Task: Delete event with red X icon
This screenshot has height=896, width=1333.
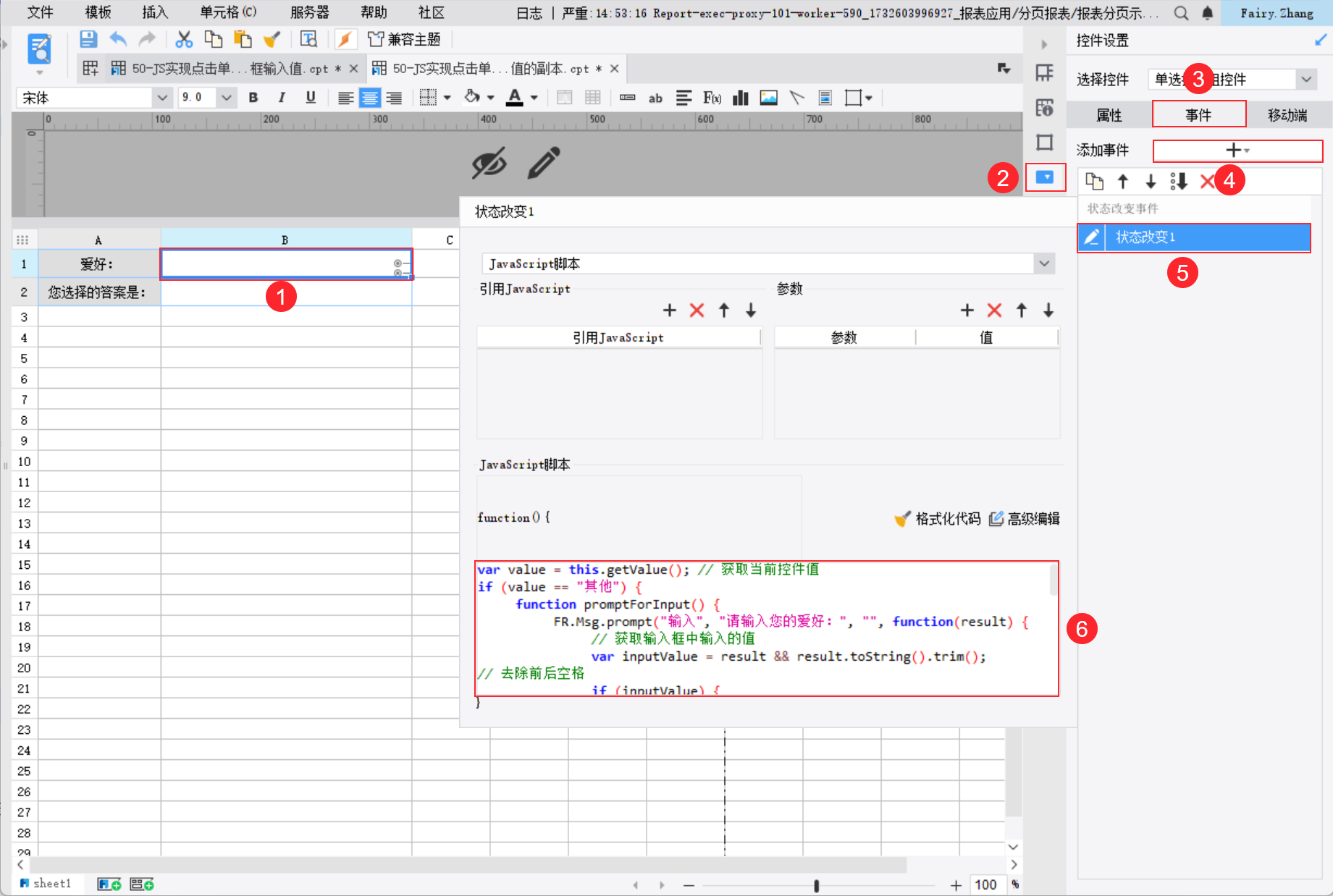Action: coord(1206,181)
